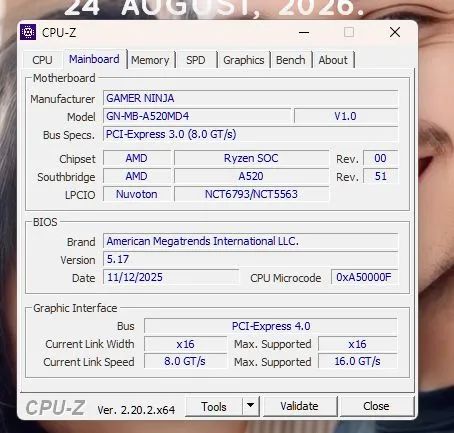Expand the Tools dropdown arrow
454x433 pixels.
click(251, 407)
